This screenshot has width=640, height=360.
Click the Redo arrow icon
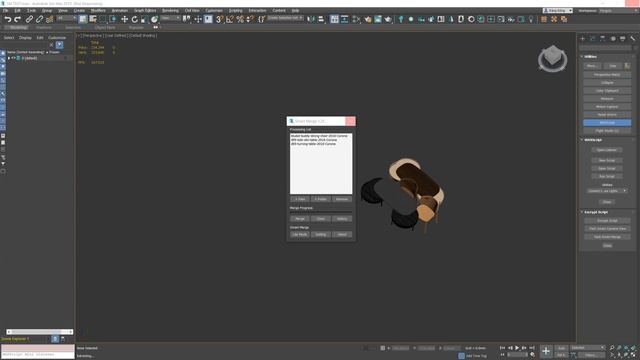tap(17, 19)
